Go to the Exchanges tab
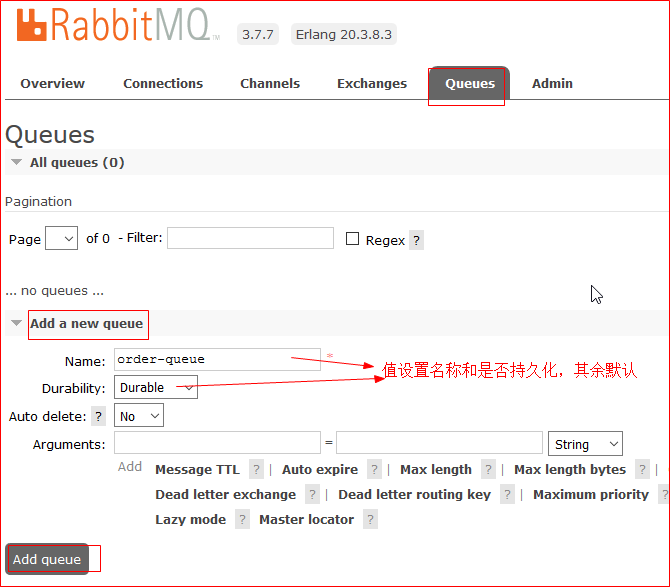The image size is (670, 587). click(372, 83)
